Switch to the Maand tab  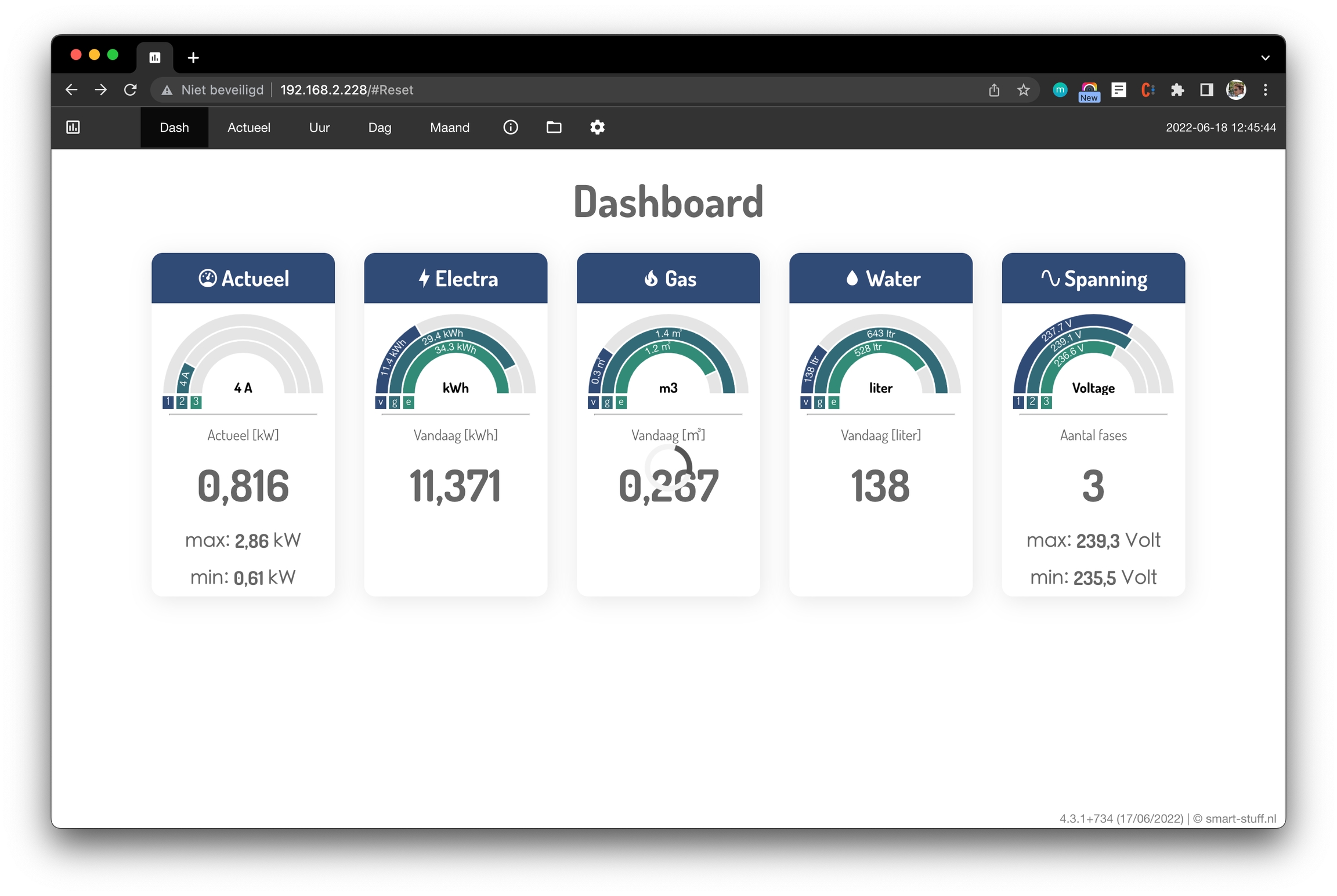(449, 127)
